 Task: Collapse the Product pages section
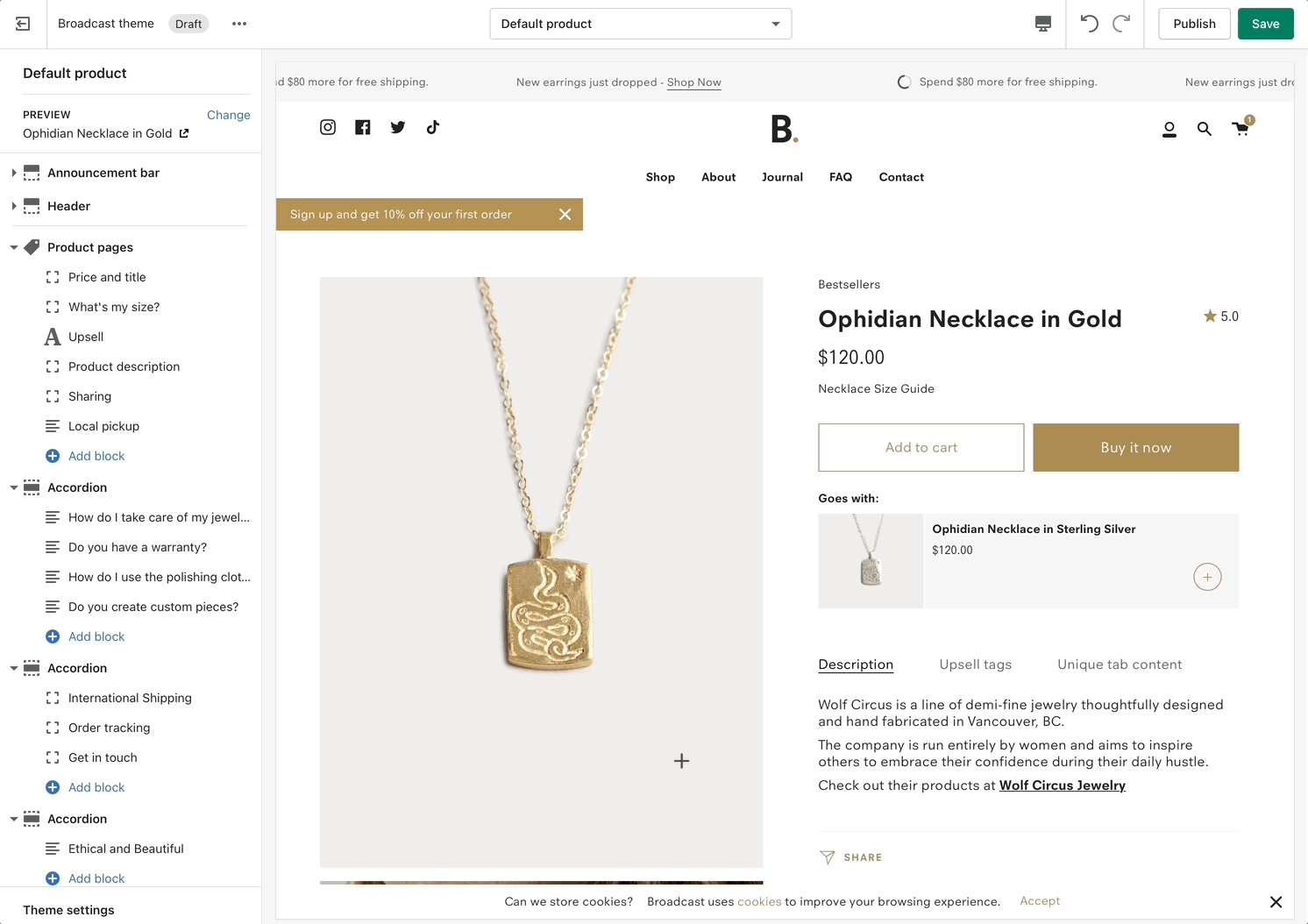coord(14,247)
